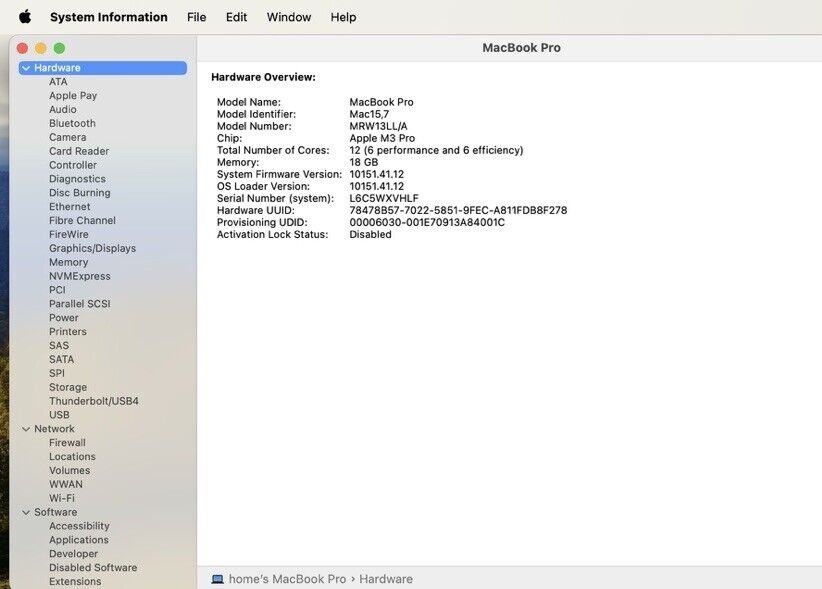This screenshot has width=822, height=589.
Task: Collapse the Hardware section chevron
Action: [x=26, y=68]
